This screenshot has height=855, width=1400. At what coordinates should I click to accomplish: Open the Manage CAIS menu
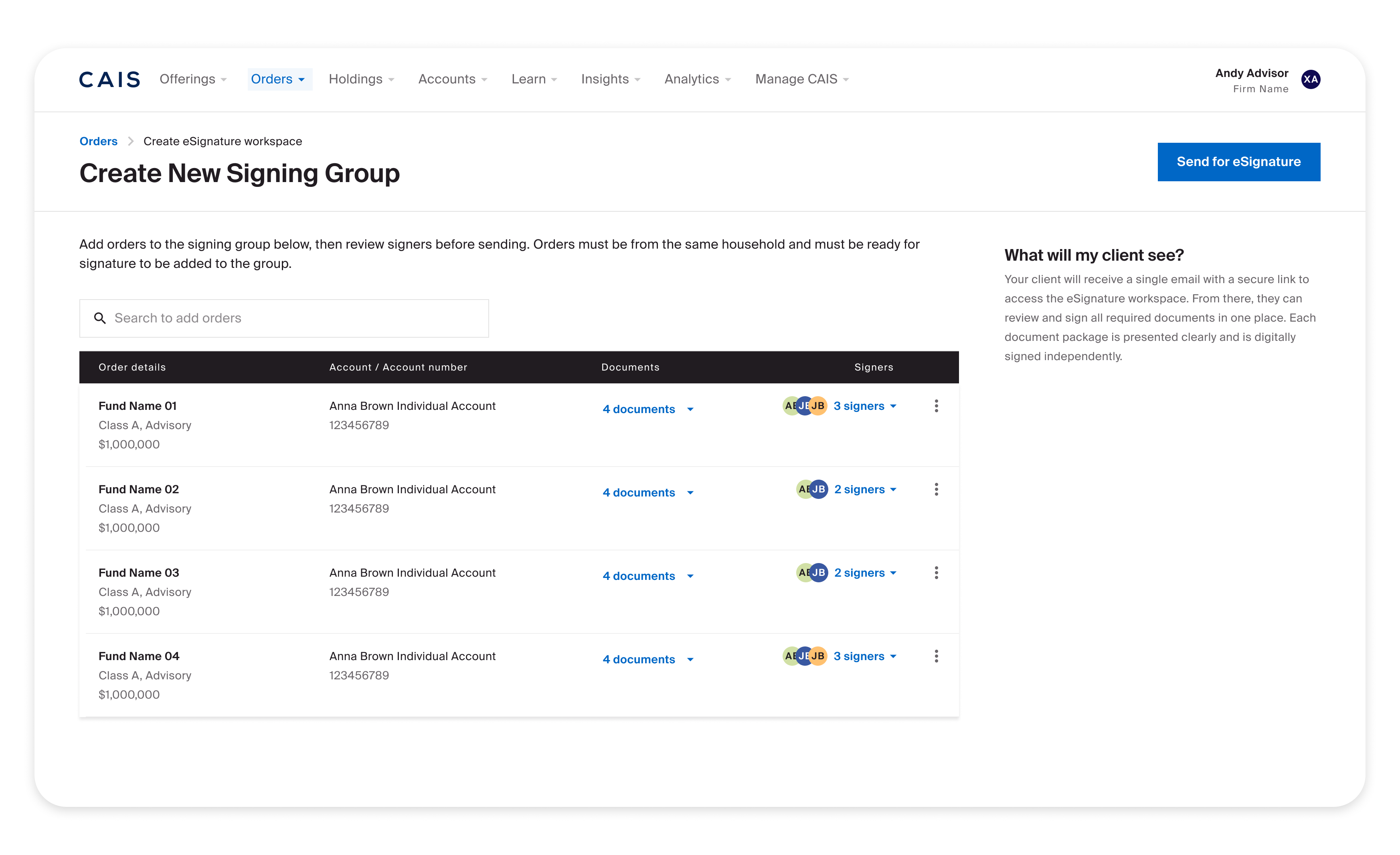802,79
